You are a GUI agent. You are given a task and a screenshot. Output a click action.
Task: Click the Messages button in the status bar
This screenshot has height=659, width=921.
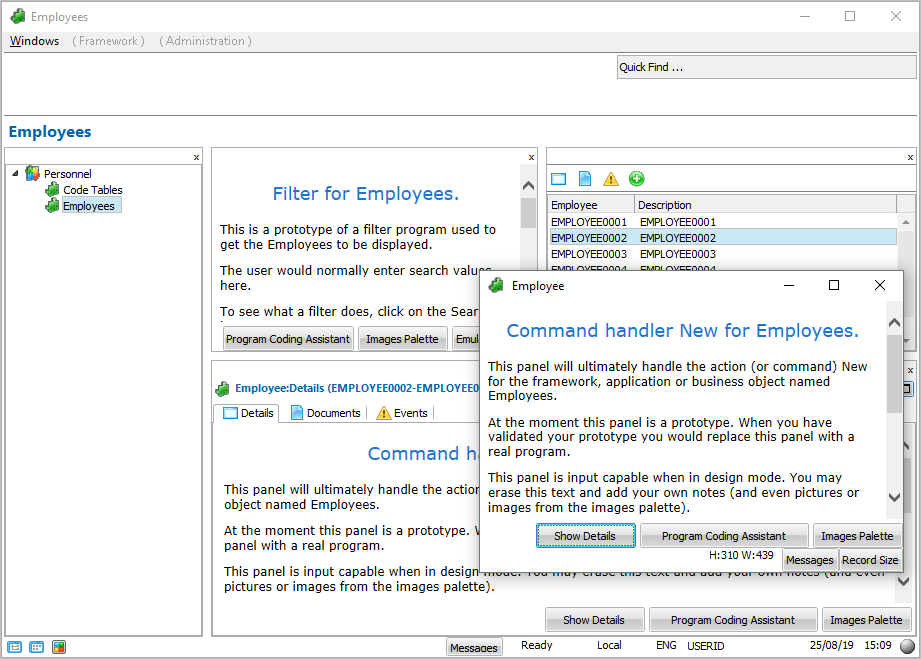(x=474, y=647)
